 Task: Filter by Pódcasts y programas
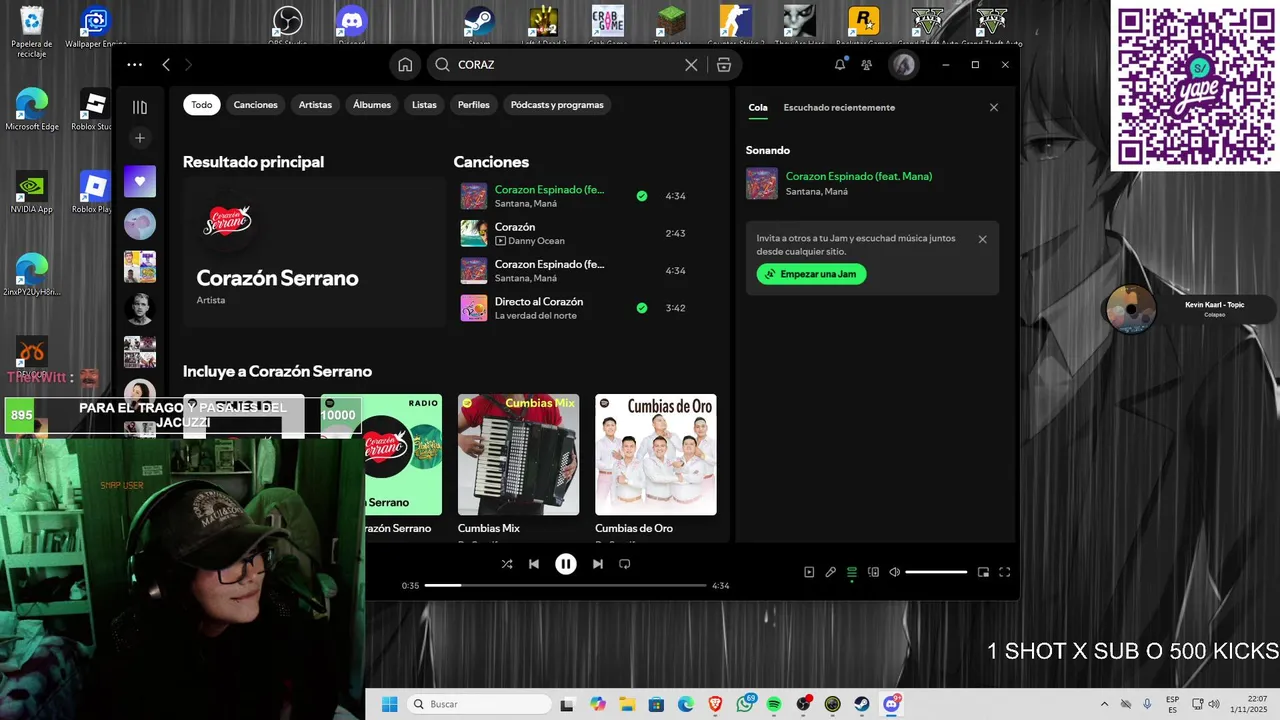557,105
